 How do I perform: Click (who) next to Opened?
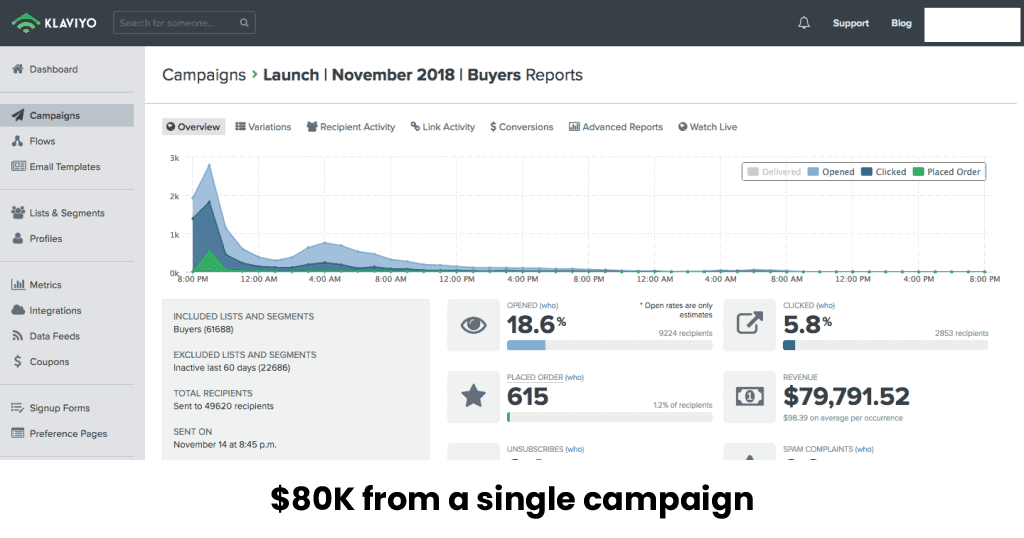(549, 305)
